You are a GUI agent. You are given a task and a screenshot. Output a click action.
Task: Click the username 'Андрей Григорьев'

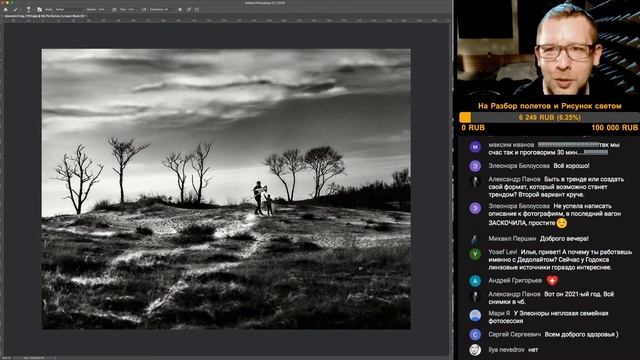click(x=515, y=280)
